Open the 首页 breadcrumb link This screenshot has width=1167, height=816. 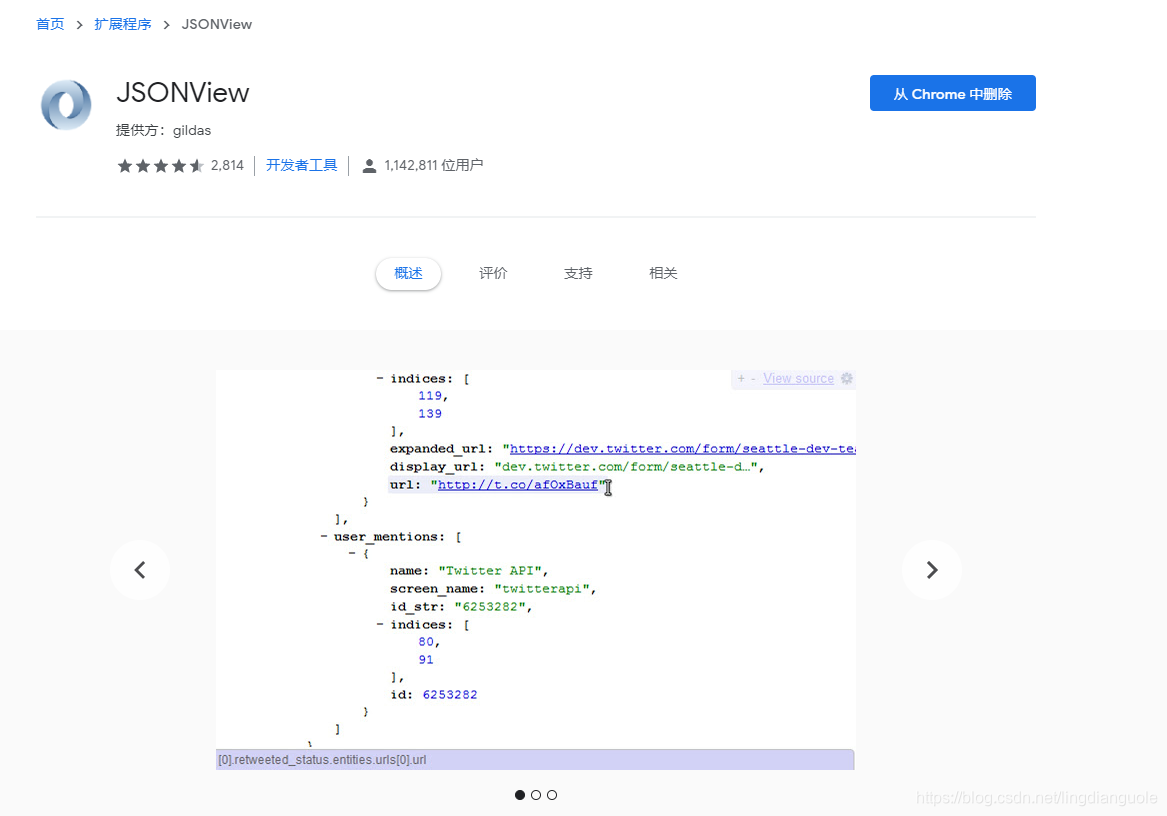pos(51,25)
